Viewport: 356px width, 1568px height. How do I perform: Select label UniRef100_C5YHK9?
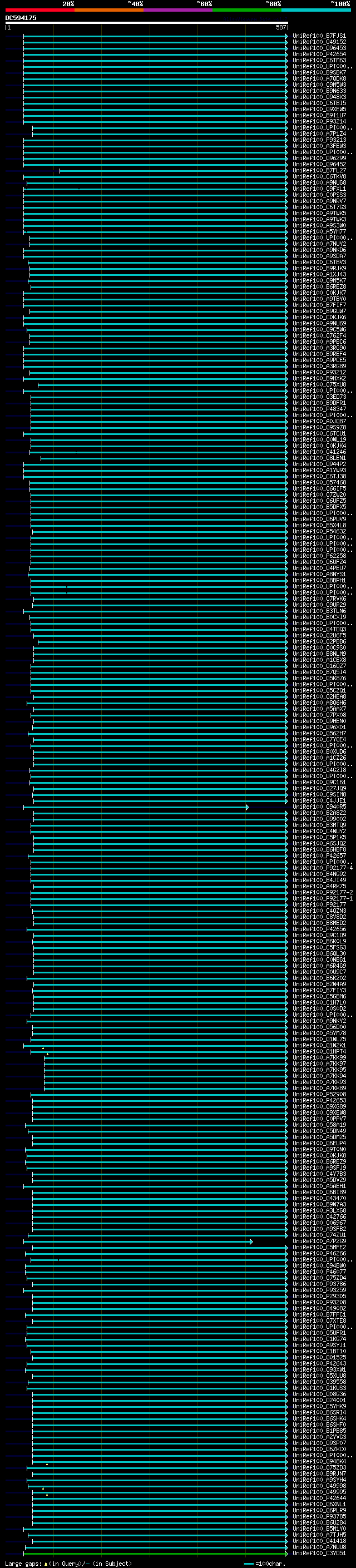point(319,1406)
